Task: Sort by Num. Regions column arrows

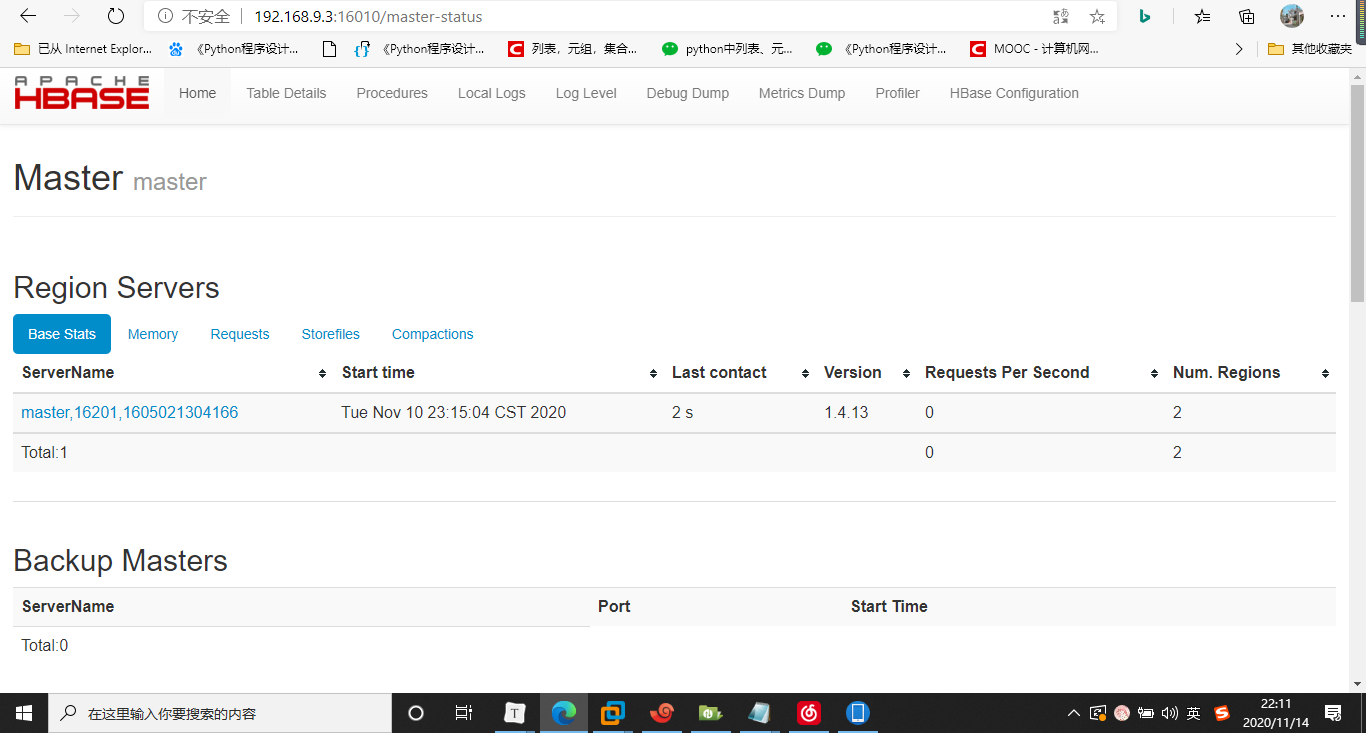Action: pyautogui.click(x=1325, y=373)
